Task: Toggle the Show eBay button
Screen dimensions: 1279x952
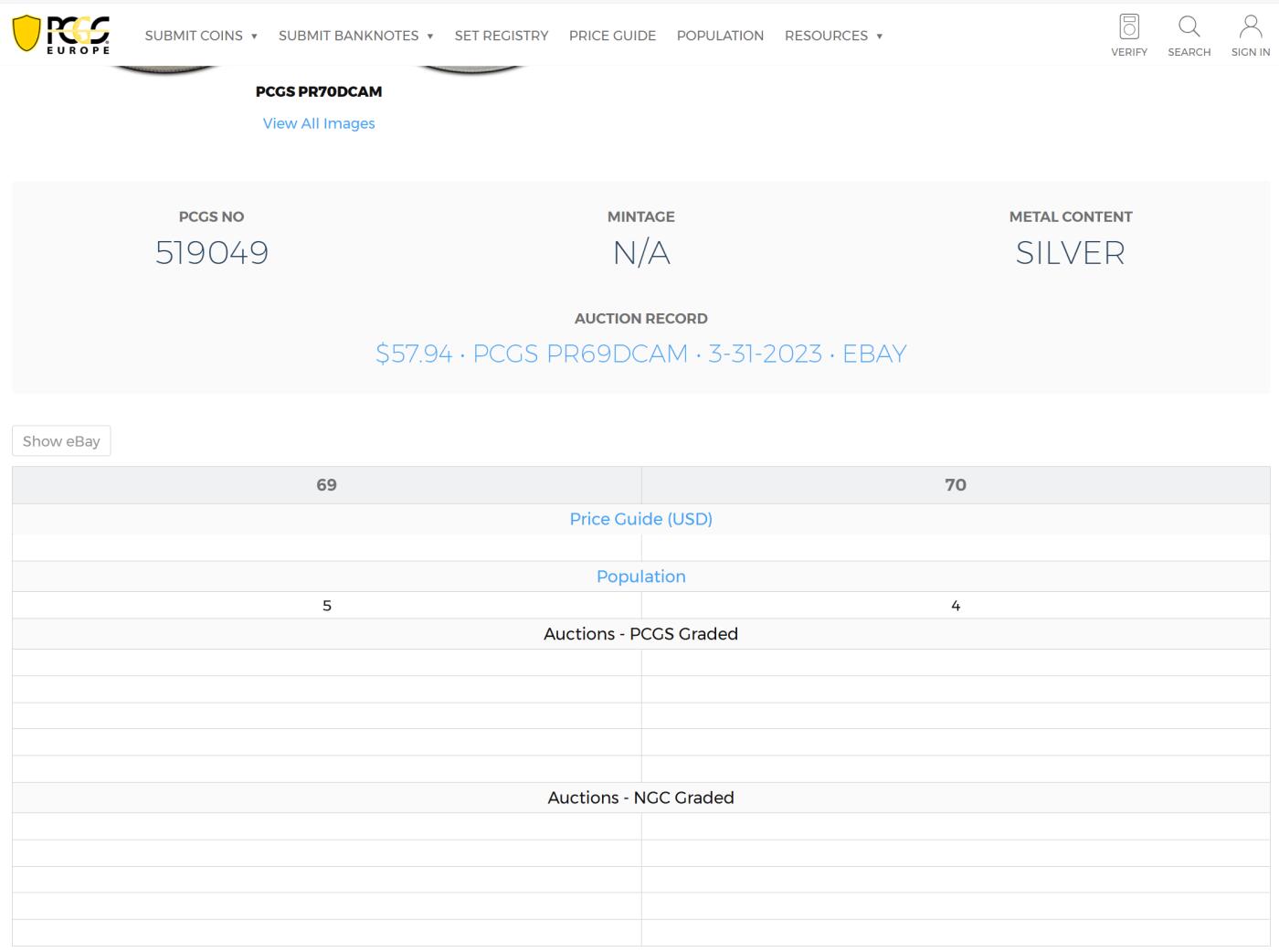Action: 61,441
